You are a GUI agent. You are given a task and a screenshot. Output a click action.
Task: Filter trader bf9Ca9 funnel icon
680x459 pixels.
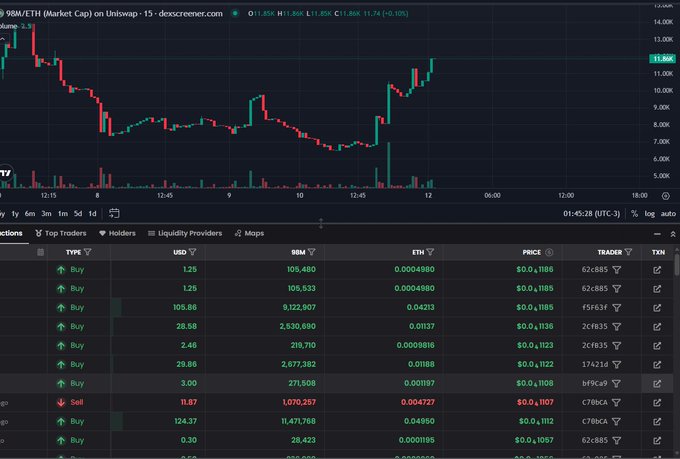[617, 384]
